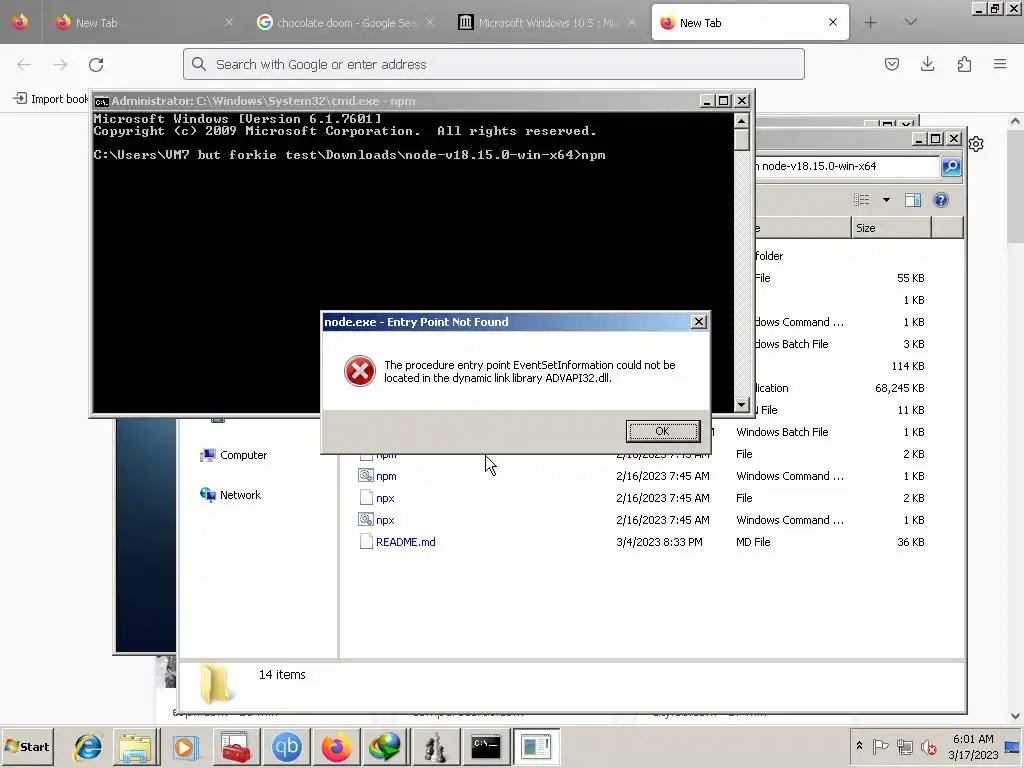Switch to chocolate doom Google Search tab
Viewport: 1024px width, 768px height.
(x=345, y=23)
